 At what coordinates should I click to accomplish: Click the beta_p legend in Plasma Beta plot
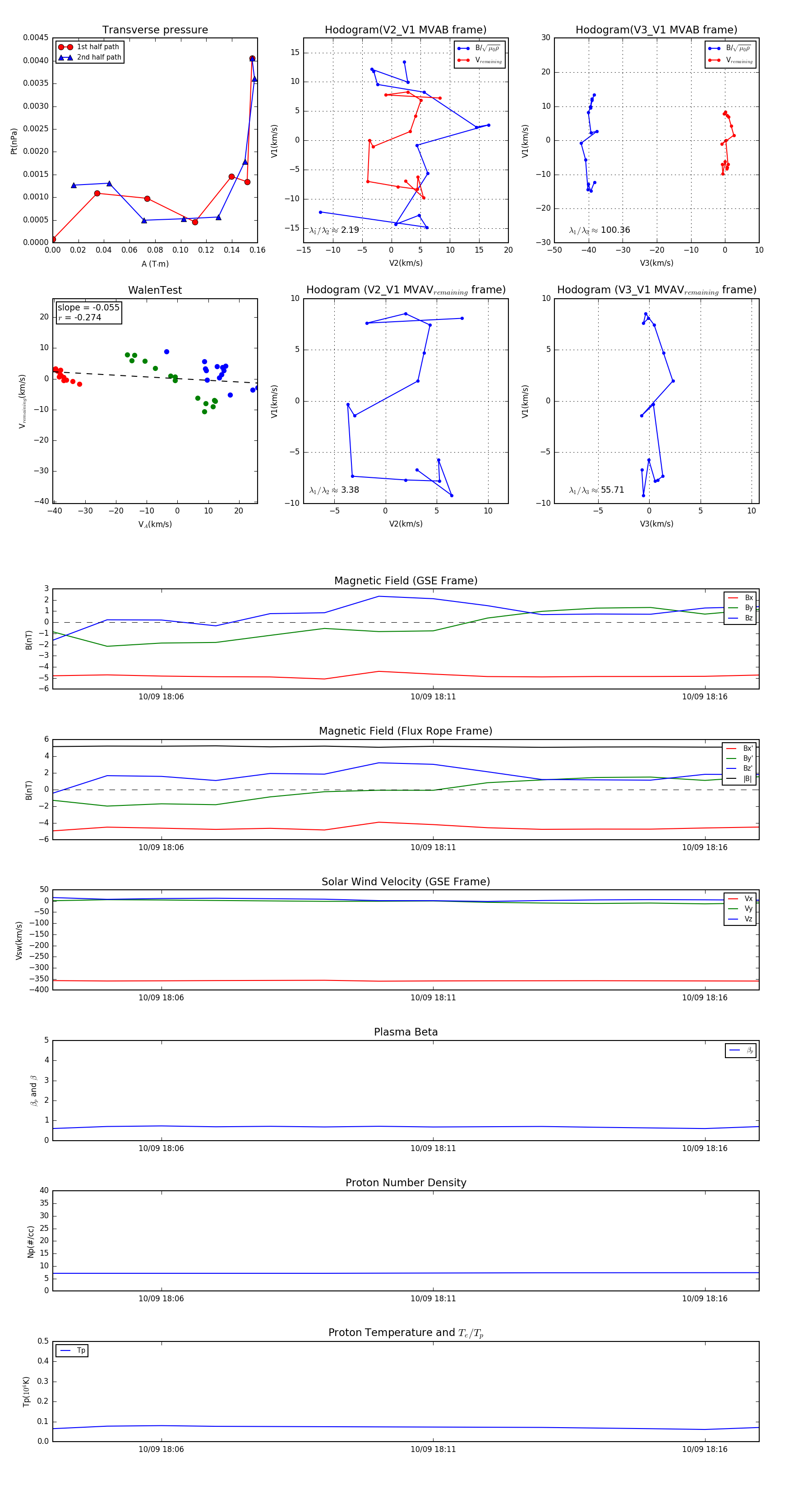click(x=741, y=1050)
